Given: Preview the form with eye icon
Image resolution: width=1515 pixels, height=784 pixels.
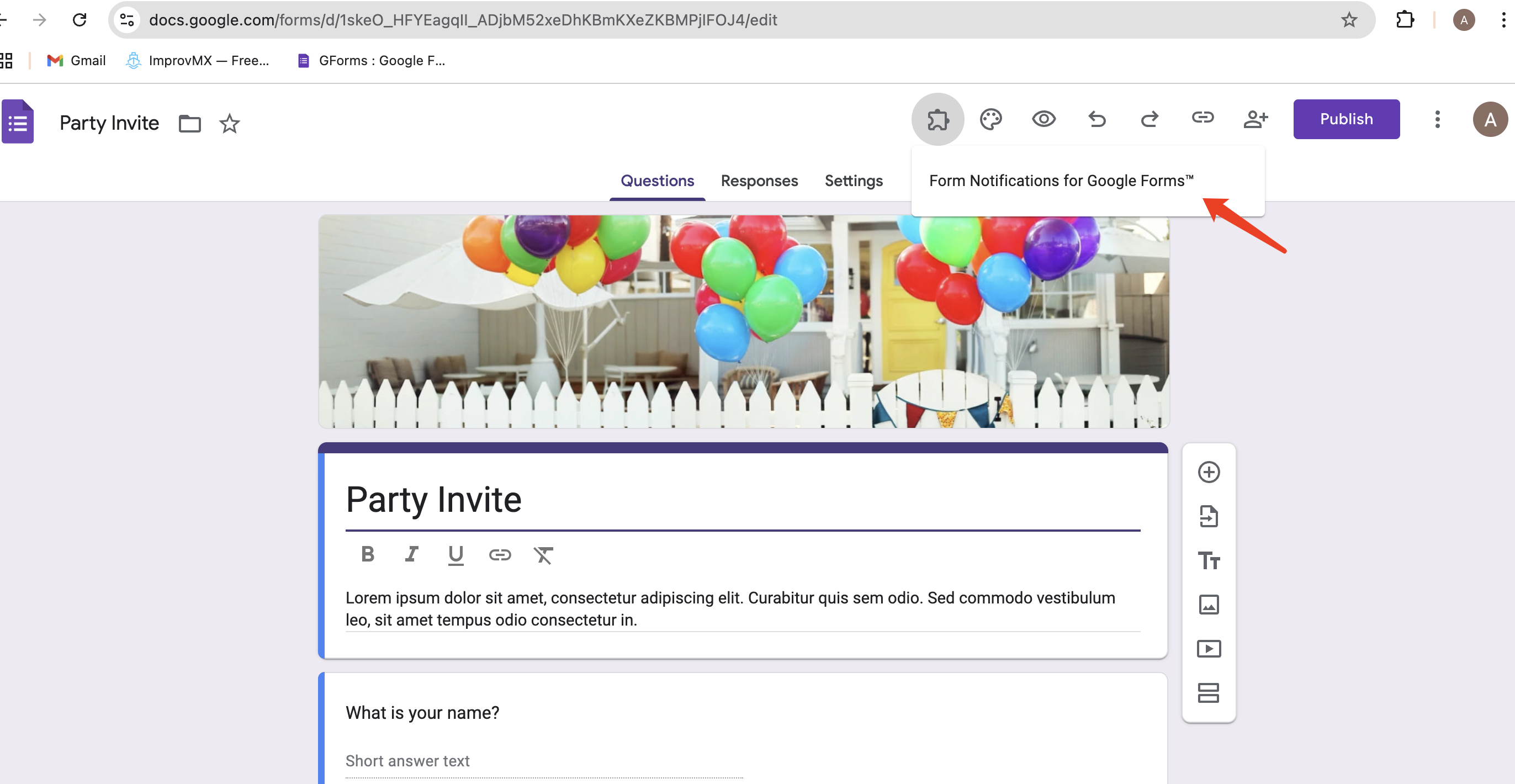Looking at the screenshot, I should pyautogui.click(x=1043, y=119).
